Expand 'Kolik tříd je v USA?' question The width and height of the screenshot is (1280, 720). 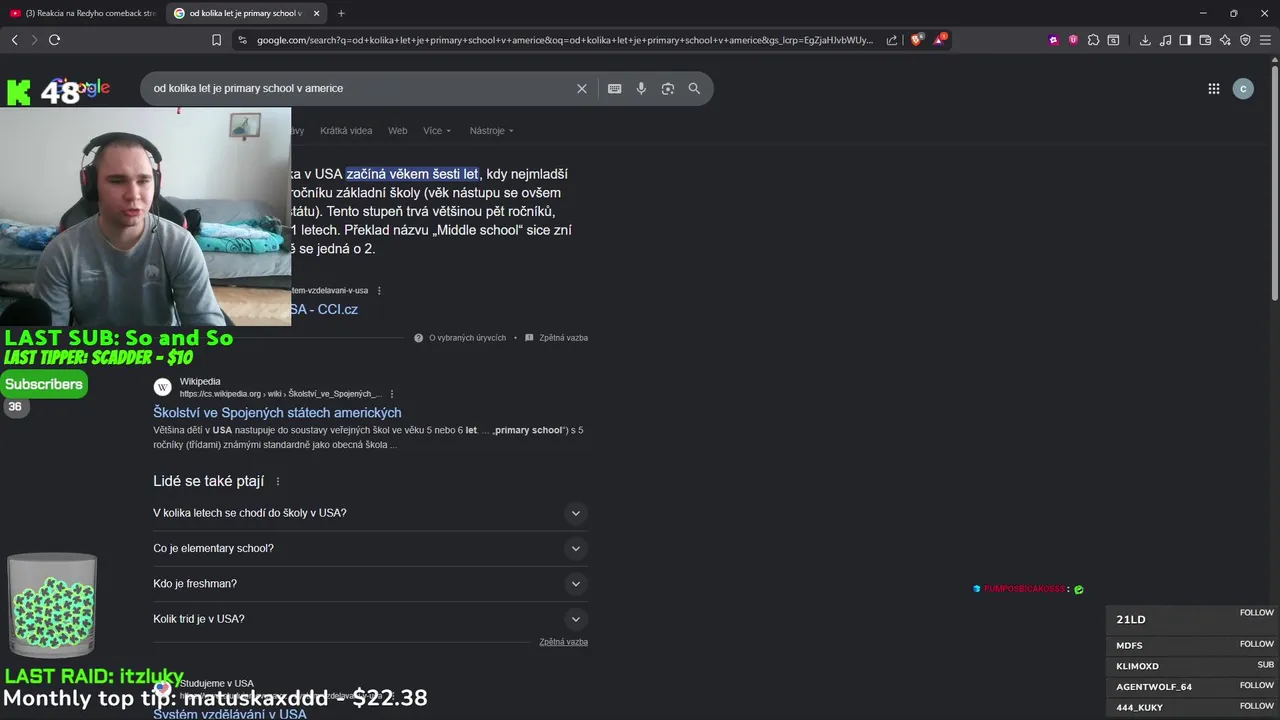370,619
